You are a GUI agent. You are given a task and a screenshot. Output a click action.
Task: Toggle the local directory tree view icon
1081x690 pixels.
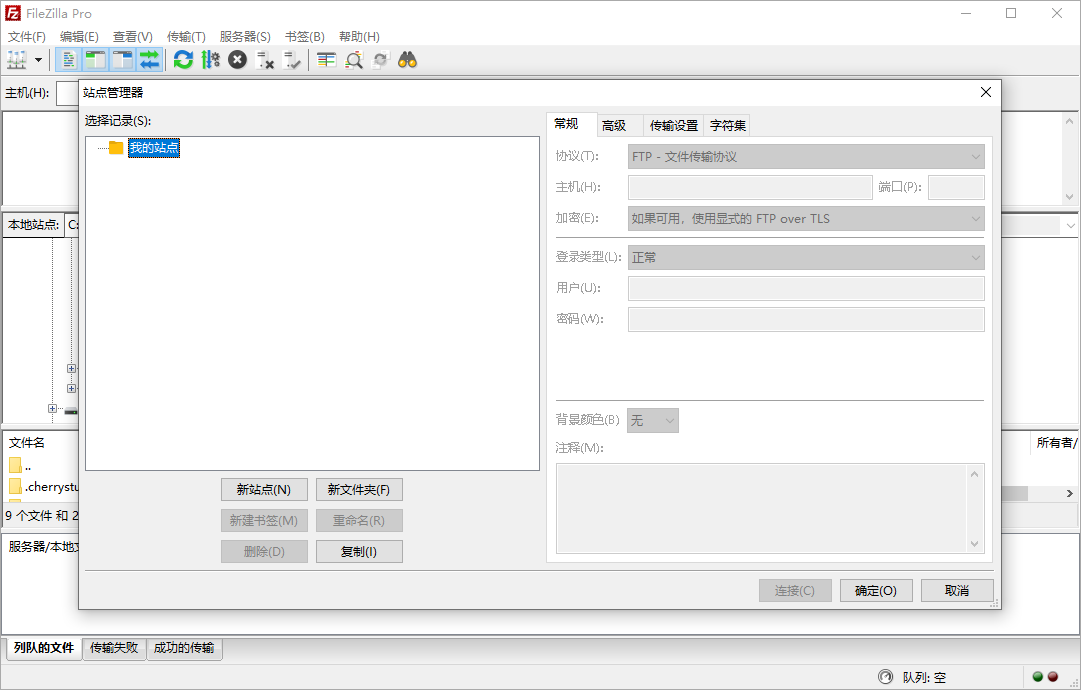[x=95, y=59]
